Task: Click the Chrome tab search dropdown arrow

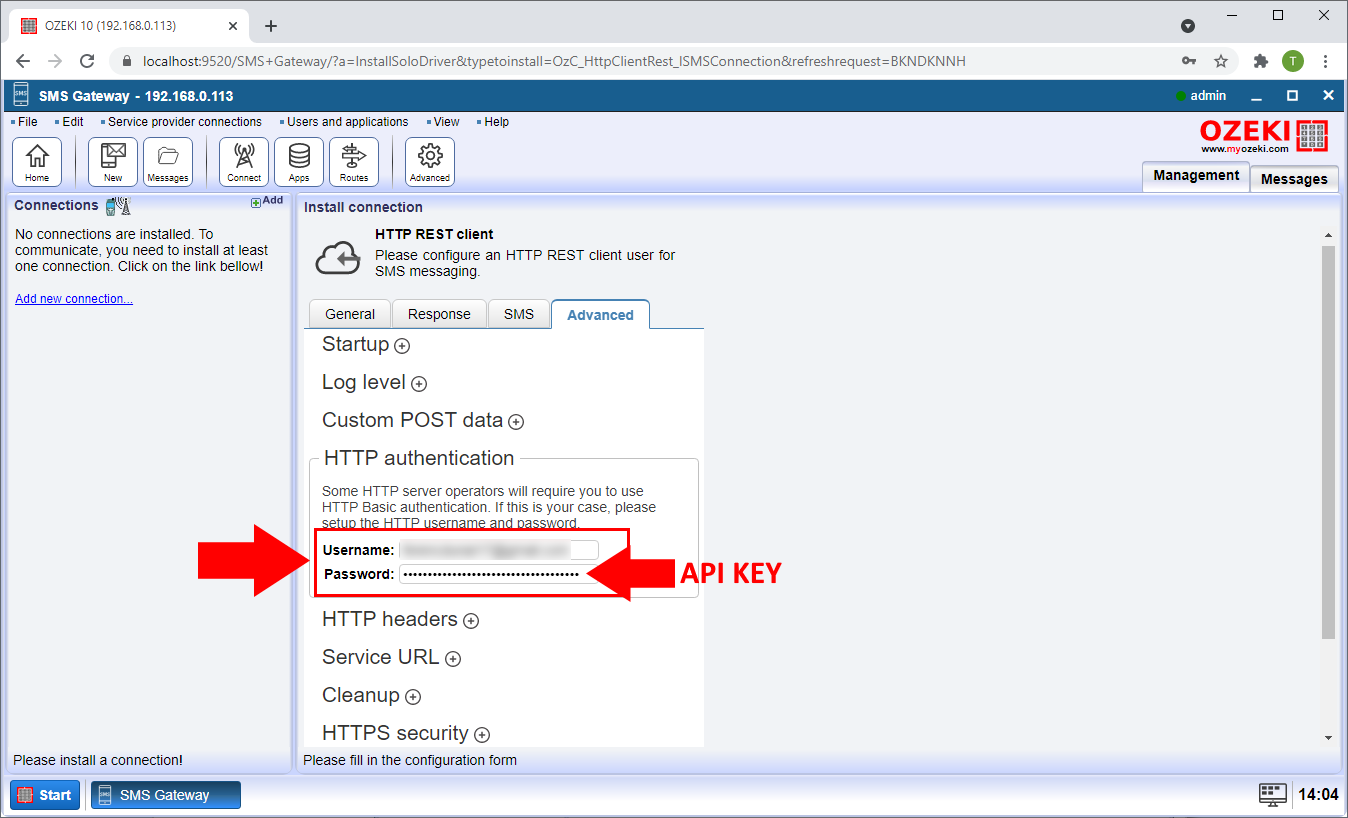Action: tap(1188, 26)
